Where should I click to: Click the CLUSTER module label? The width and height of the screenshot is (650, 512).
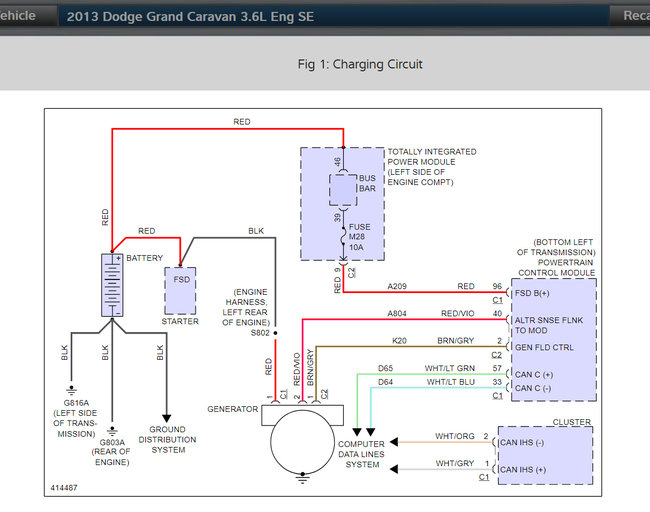coord(572,422)
